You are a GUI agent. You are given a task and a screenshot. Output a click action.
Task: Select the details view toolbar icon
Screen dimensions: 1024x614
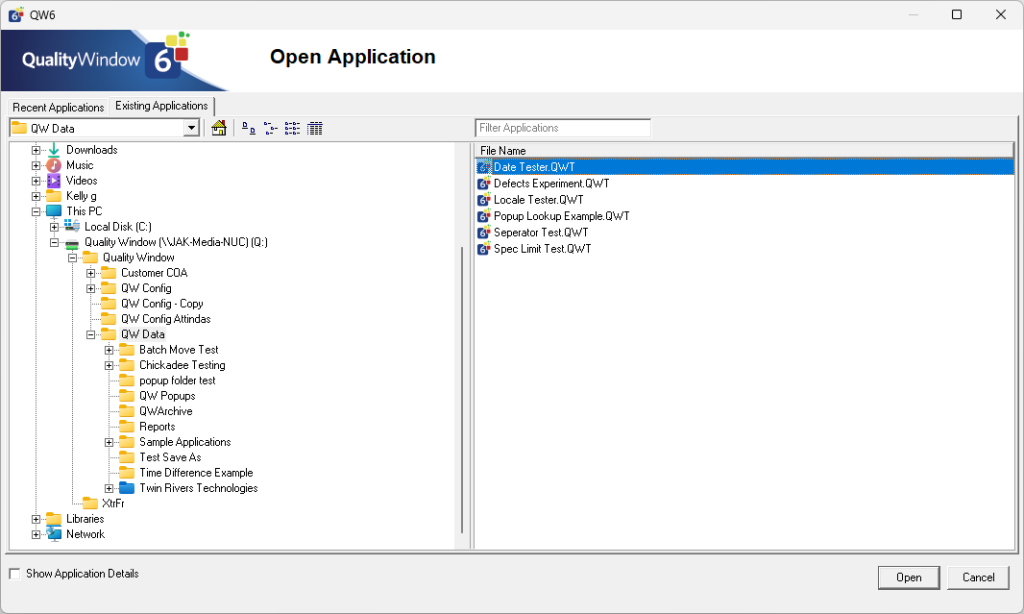pyautogui.click(x=316, y=128)
